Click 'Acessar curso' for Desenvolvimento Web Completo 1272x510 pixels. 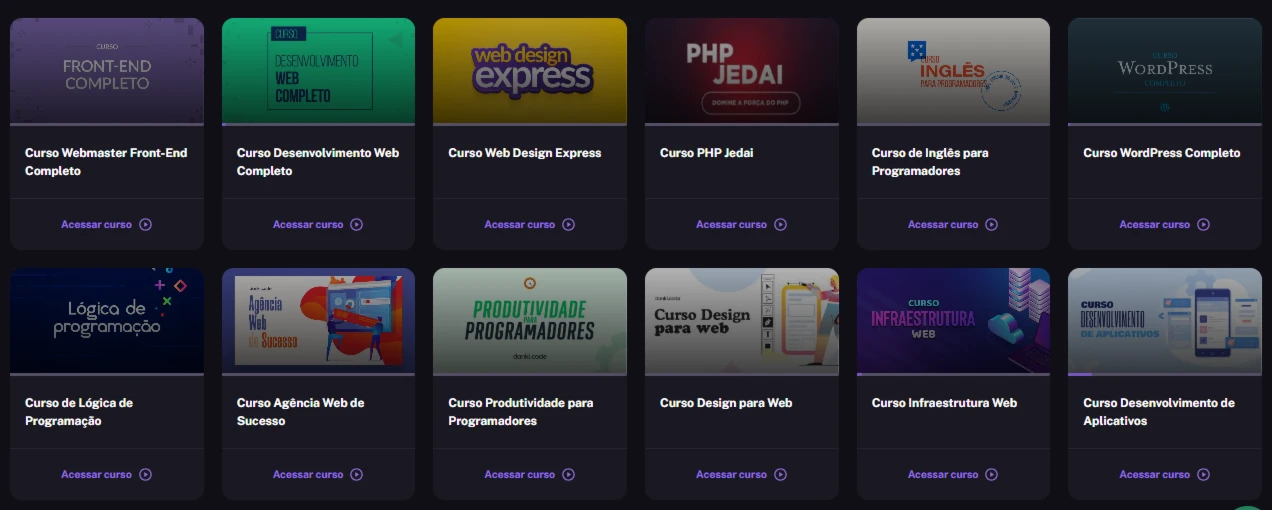308,225
